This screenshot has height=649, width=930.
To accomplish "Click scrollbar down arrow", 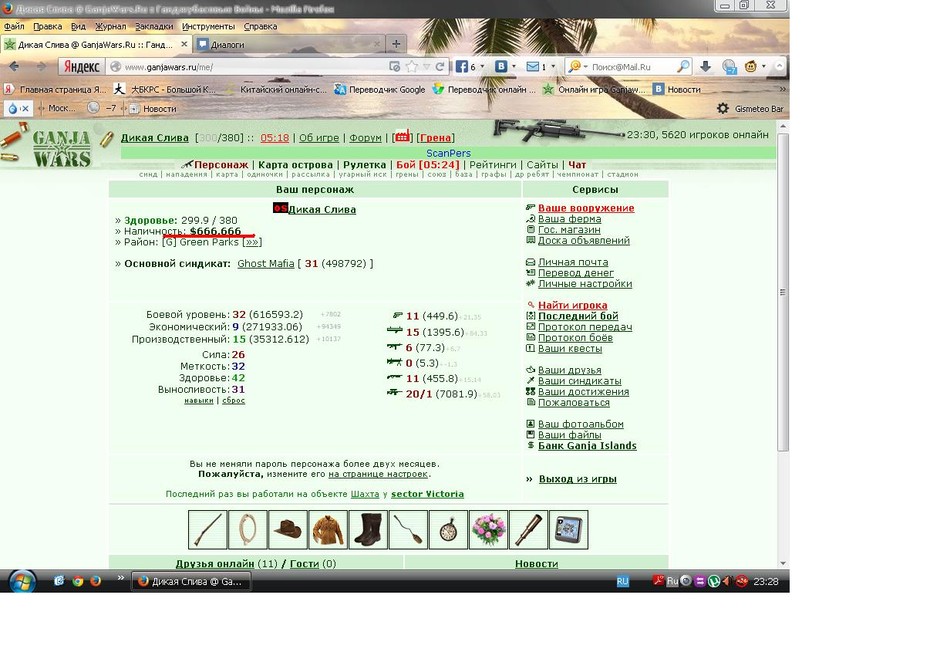I will coord(783,563).
